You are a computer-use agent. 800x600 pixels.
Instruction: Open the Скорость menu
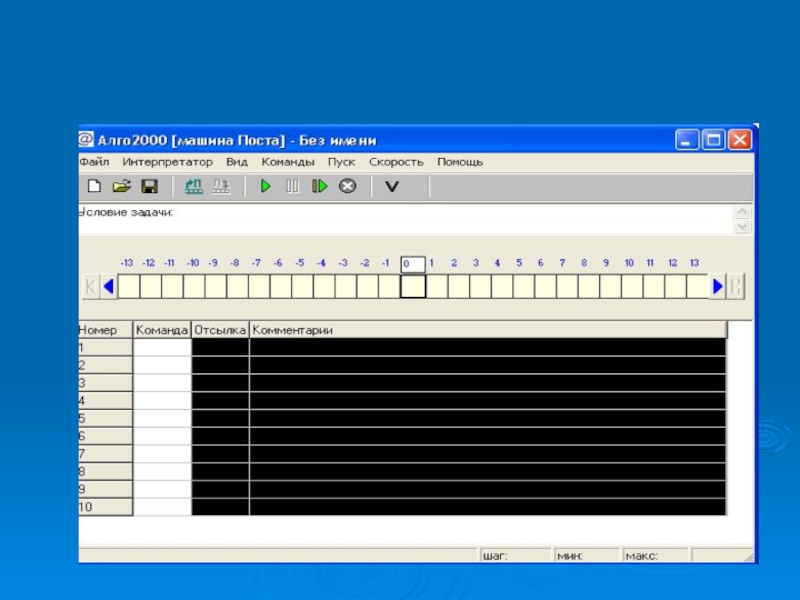click(396, 161)
